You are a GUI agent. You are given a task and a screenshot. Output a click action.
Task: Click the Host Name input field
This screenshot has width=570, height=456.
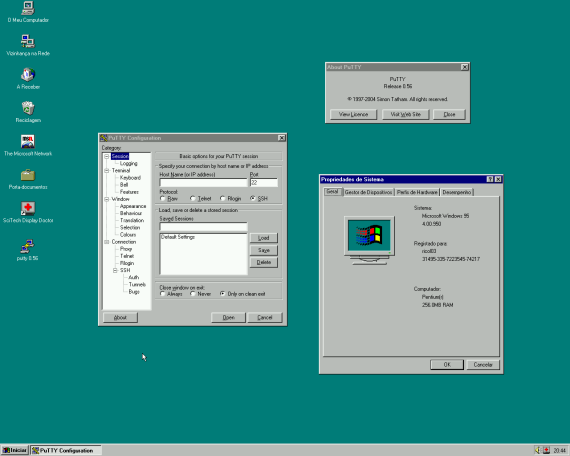pos(203,182)
